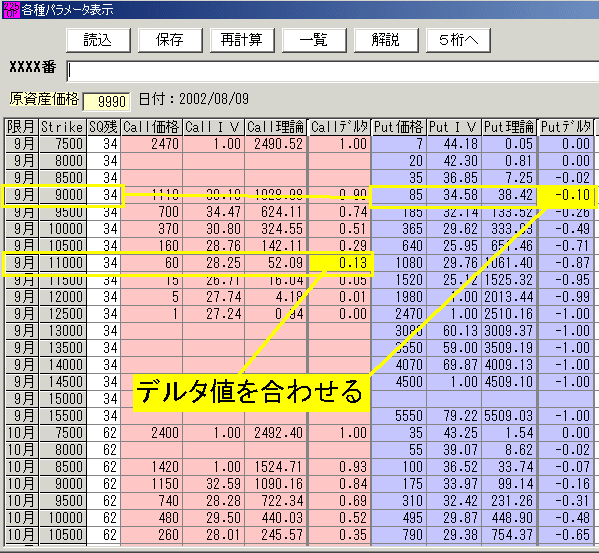This screenshot has width=599, height=553.
Task: Select Call price 480 in 10月 10000 row
Action: (151, 518)
